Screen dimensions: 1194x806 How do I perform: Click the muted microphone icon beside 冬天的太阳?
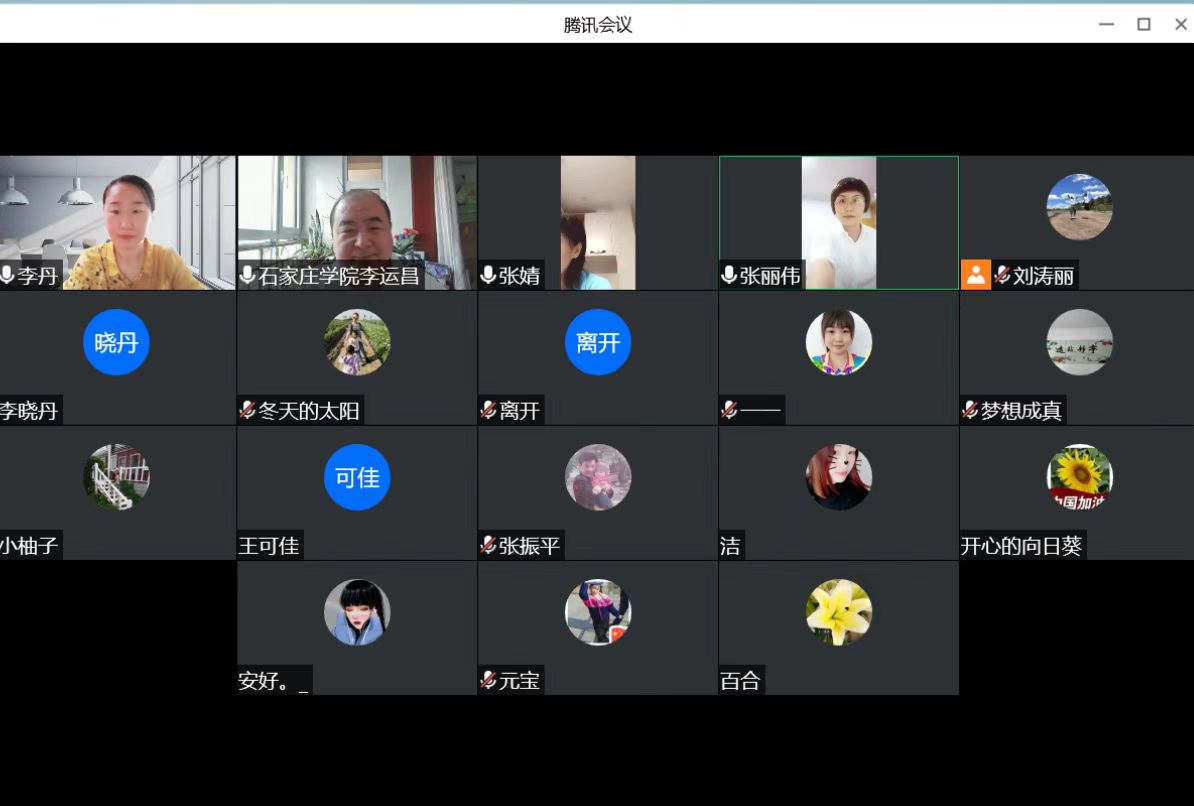pos(247,410)
